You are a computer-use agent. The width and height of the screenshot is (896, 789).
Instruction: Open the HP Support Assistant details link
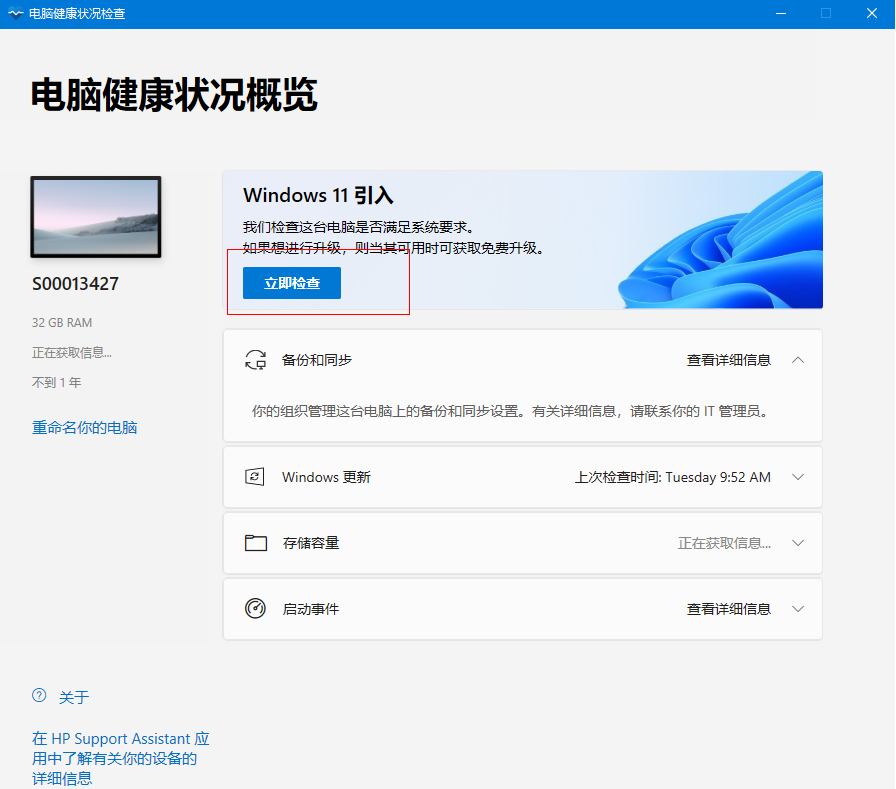[x=121, y=758]
